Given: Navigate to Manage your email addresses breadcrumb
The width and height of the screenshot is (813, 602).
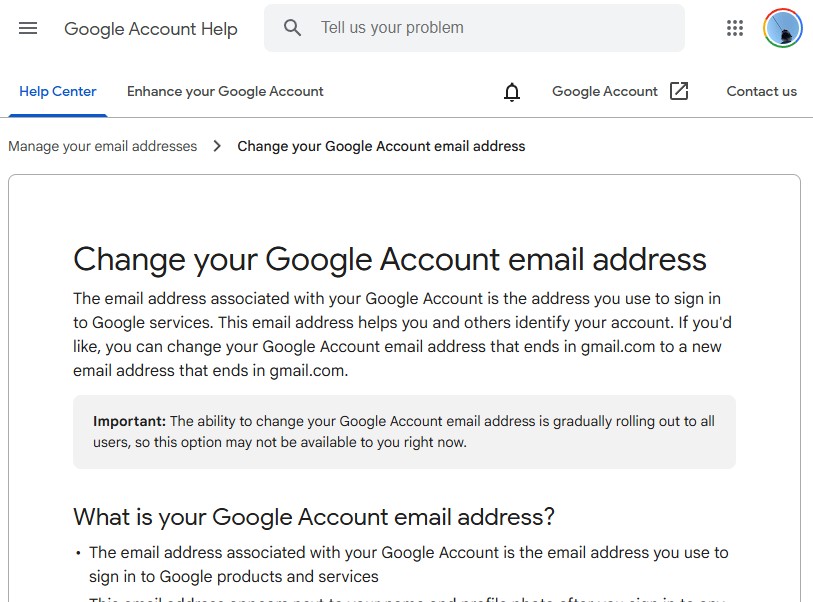Looking at the screenshot, I should [102, 146].
